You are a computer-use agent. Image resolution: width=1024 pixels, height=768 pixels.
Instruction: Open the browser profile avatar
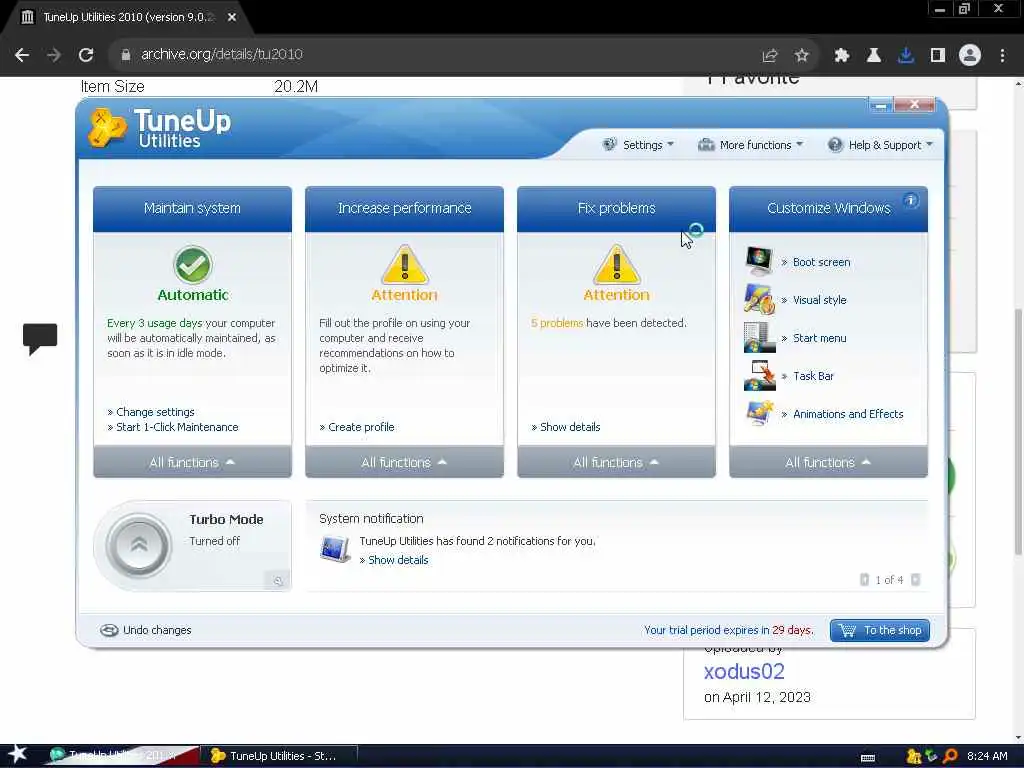point(970,55)
